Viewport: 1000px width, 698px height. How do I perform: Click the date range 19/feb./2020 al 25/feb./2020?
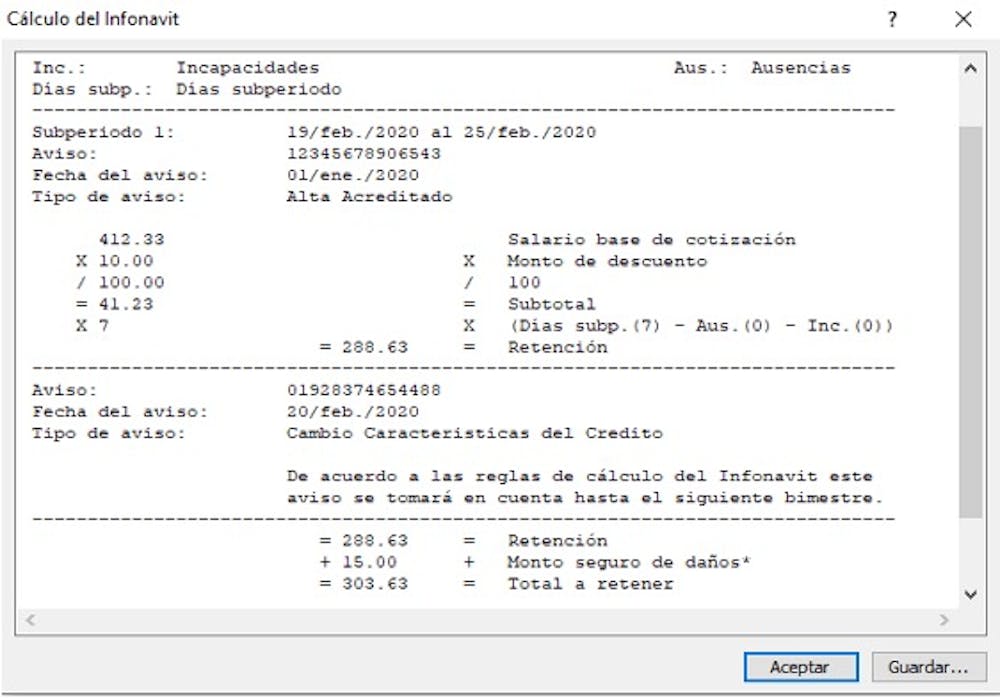tap(441, 132)
